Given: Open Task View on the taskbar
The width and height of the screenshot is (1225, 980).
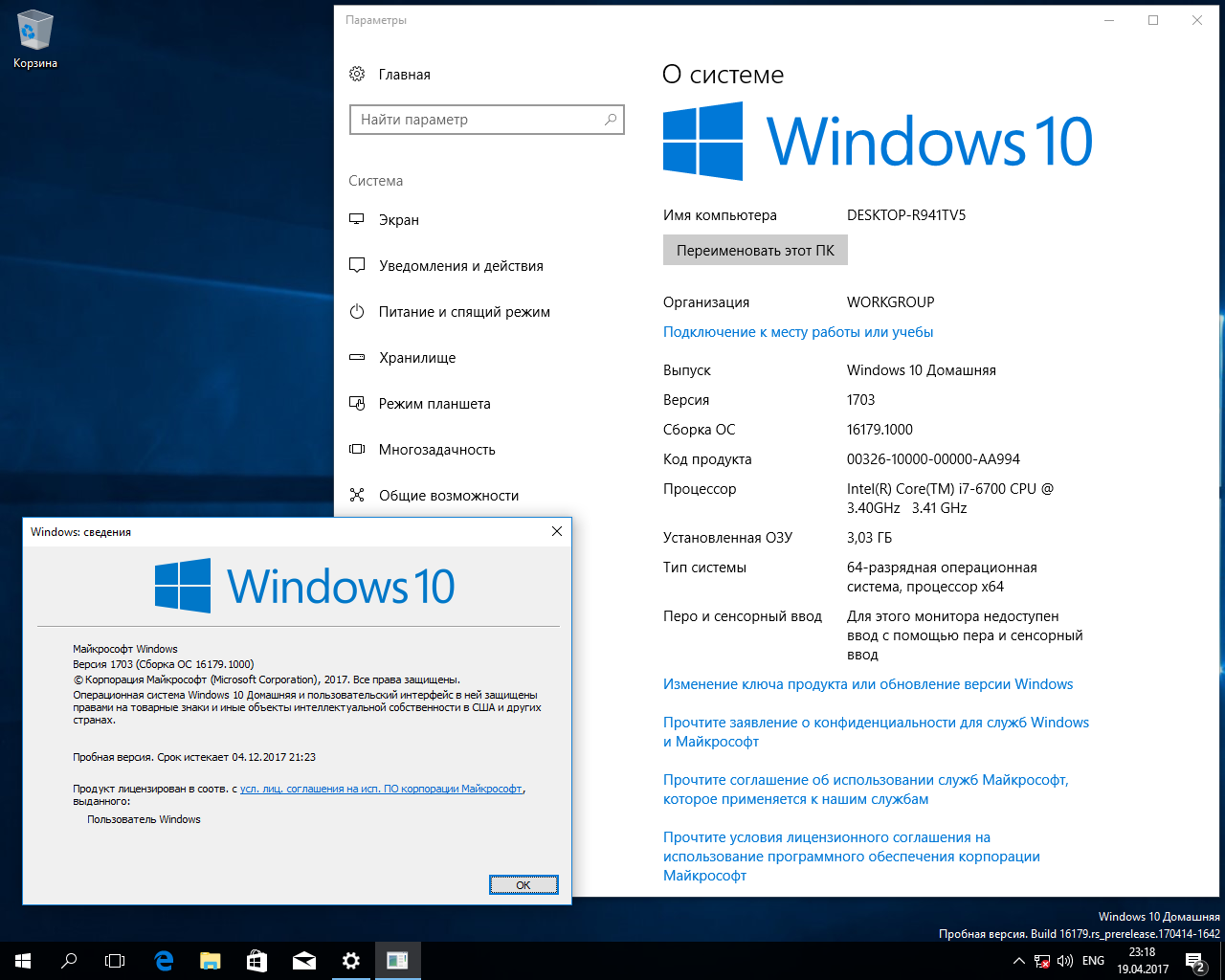Looking at the screenshot, I should [x=115, y=961].
